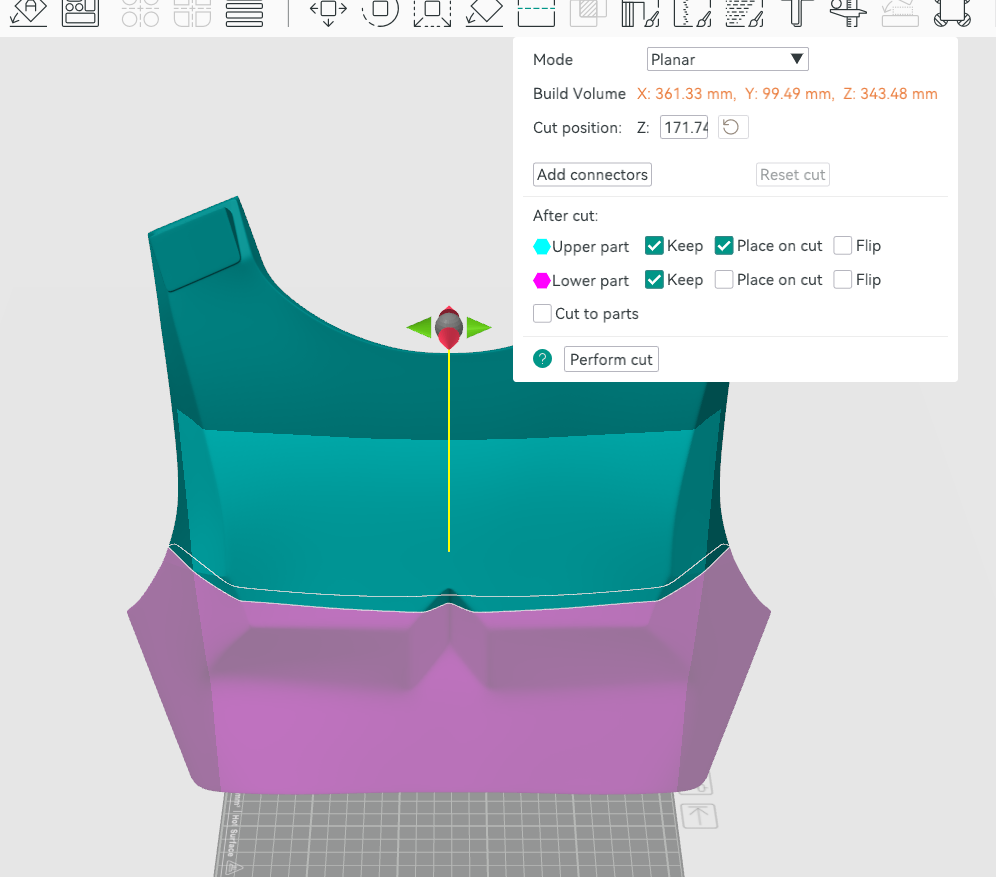
Task: Enable Flip for the Upper part
Action: click(842, 245)
